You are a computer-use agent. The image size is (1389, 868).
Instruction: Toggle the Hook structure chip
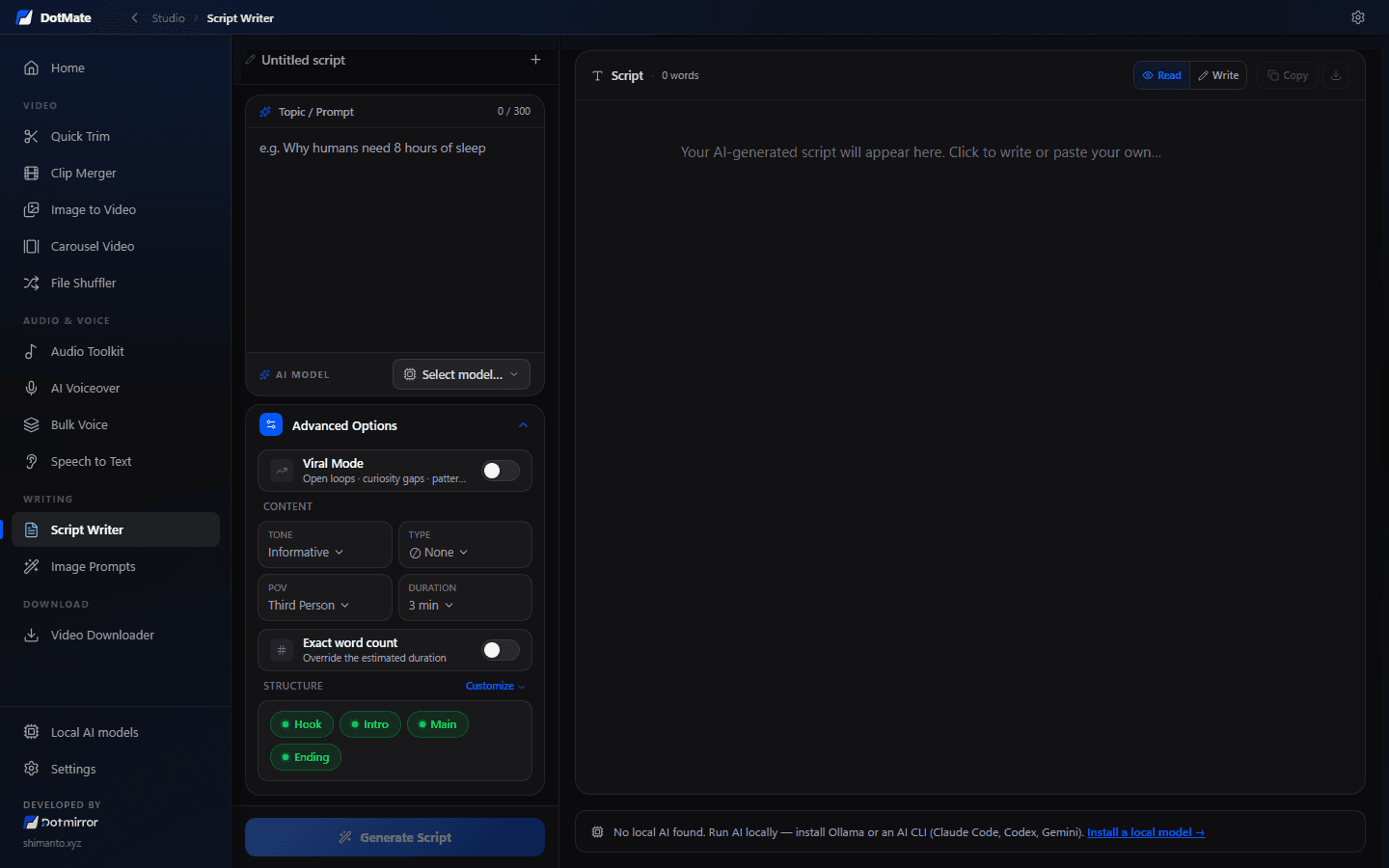[x=302, y=724]
